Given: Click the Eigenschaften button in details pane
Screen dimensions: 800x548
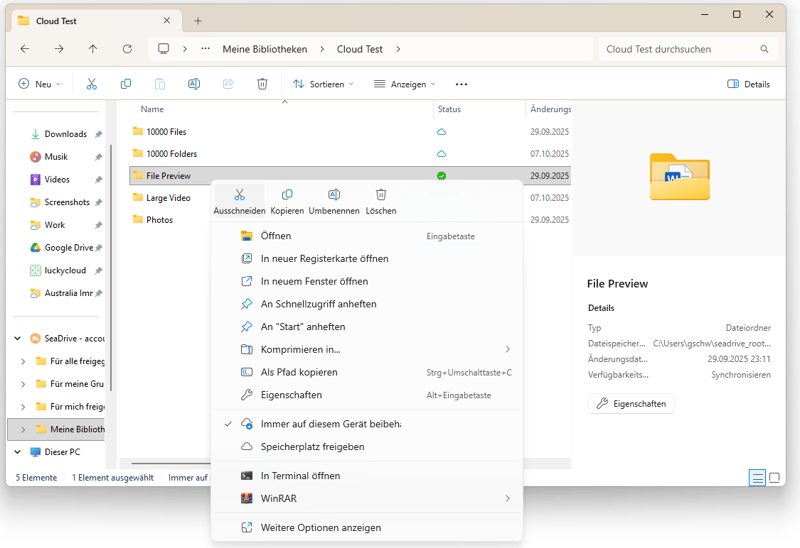Looking at the screenshot, I should click(631, 403).
